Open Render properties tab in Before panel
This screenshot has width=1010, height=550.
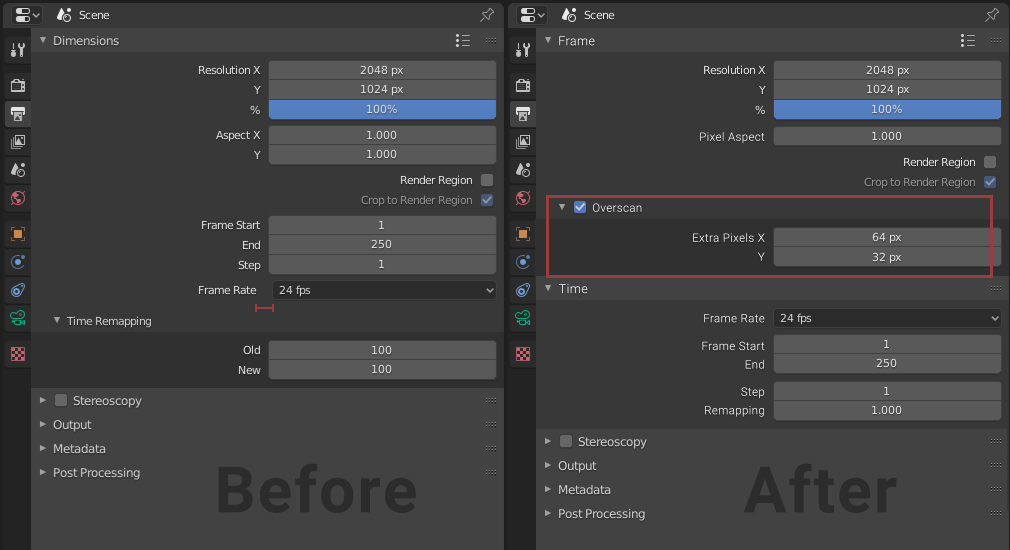pyautogui.click(x=18, y=85)
